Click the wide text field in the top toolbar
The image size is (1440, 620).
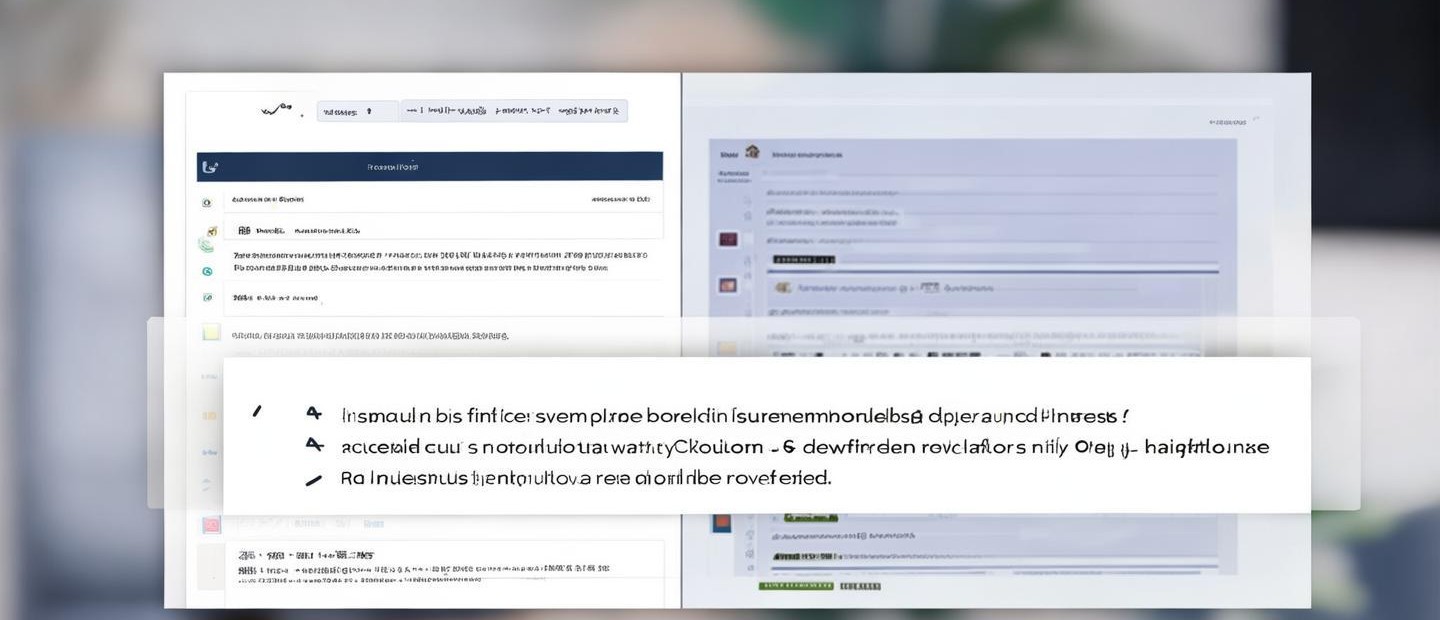(514, 111)
